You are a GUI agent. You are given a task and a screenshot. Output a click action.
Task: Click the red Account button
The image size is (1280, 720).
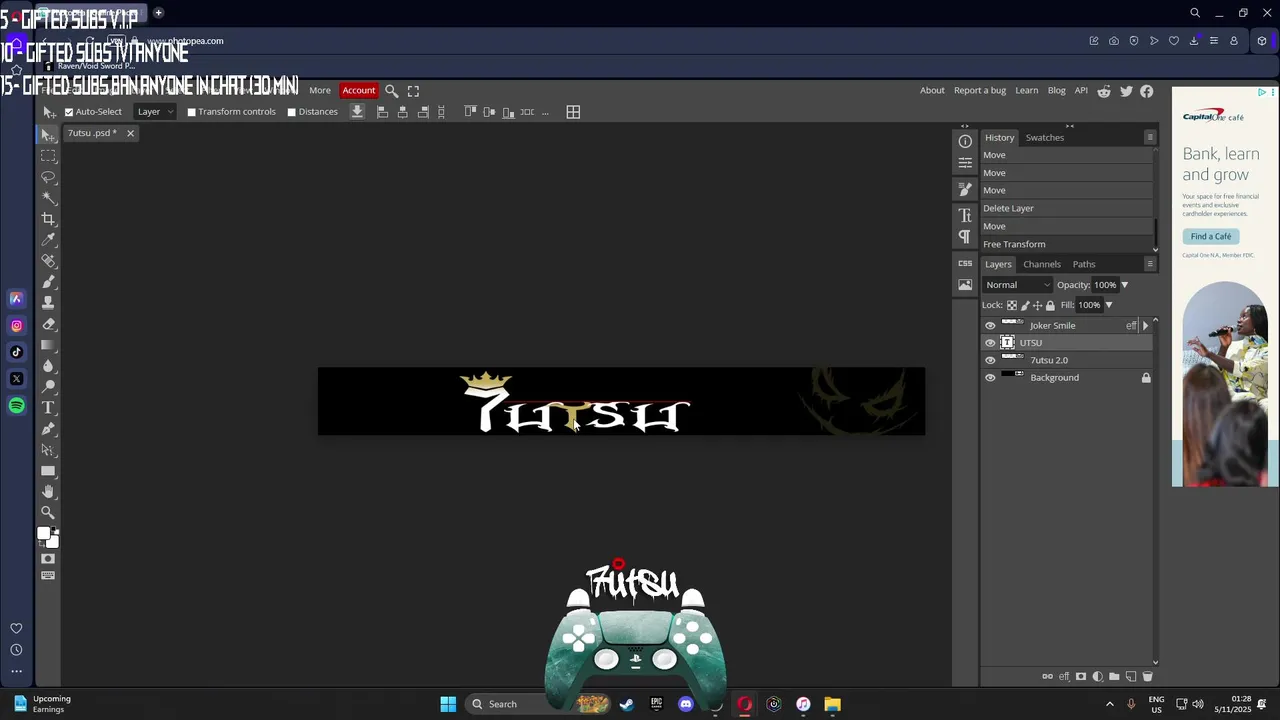tap(359, 90)
